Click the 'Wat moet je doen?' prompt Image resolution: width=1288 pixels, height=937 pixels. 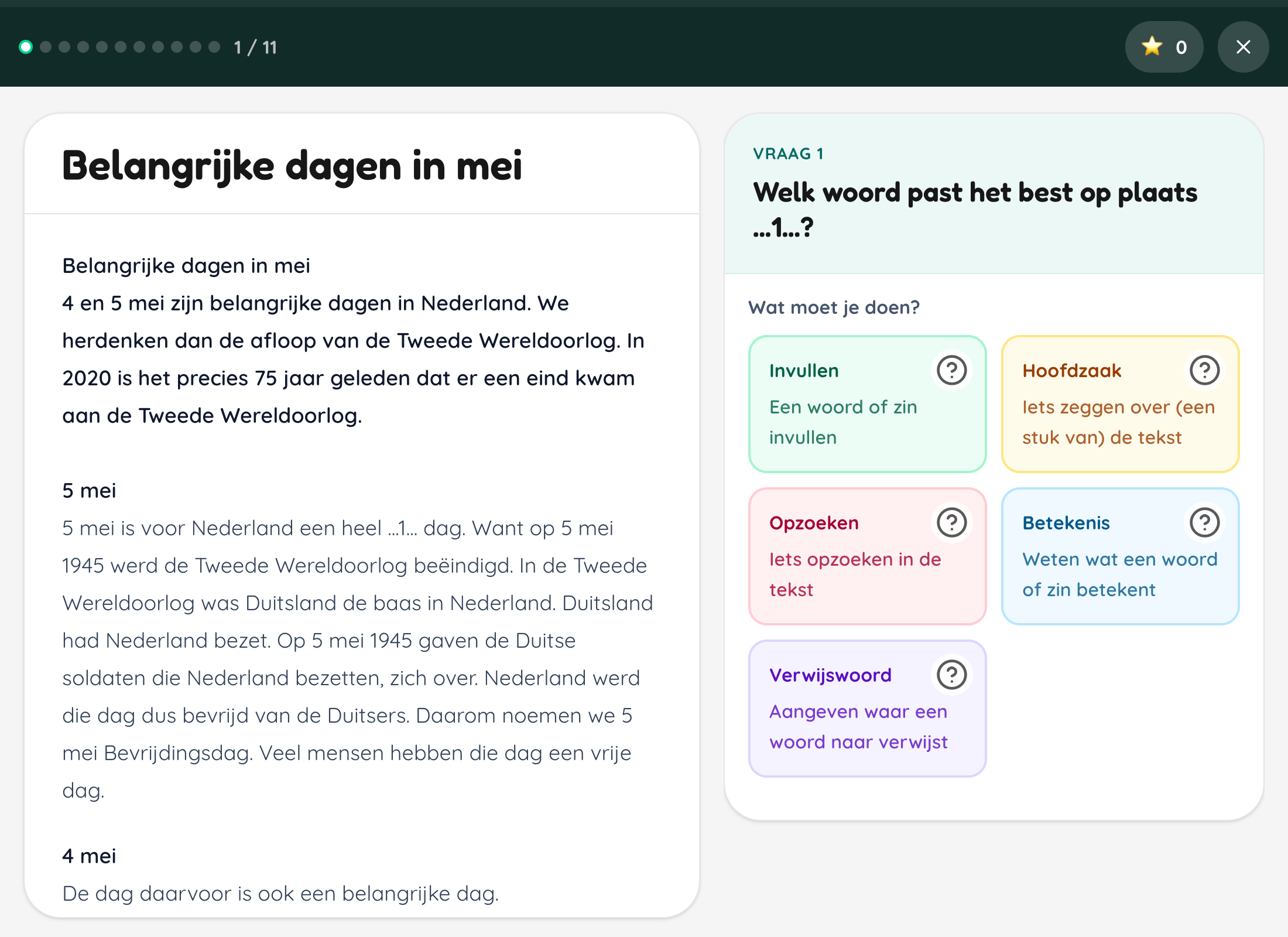pos(834,307)
